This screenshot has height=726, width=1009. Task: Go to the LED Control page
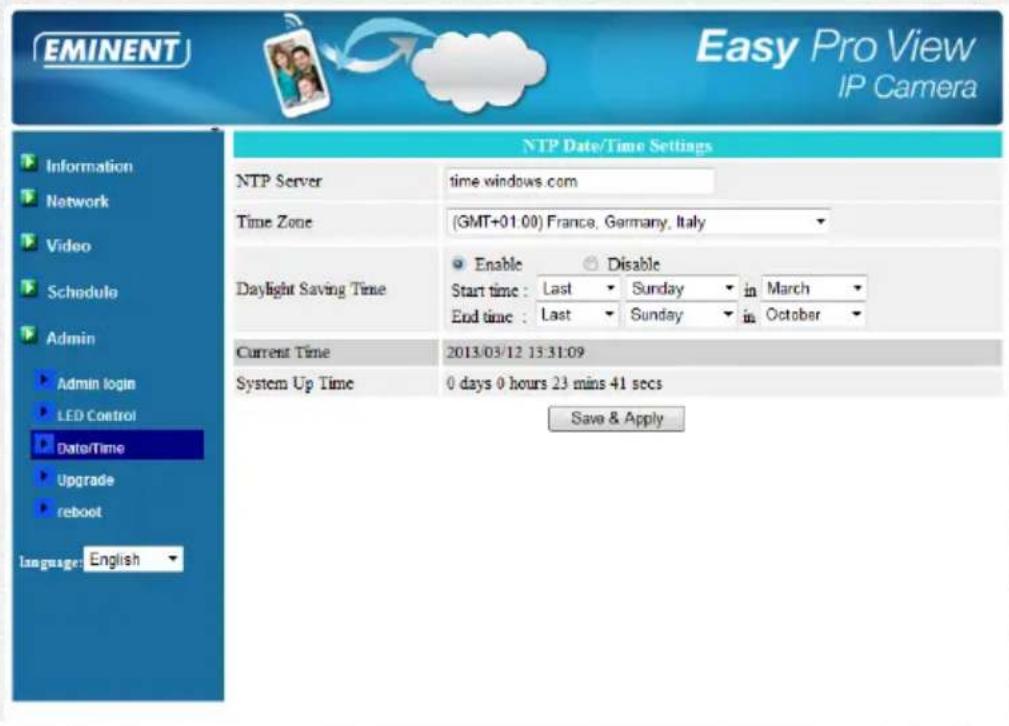[97, 416]
